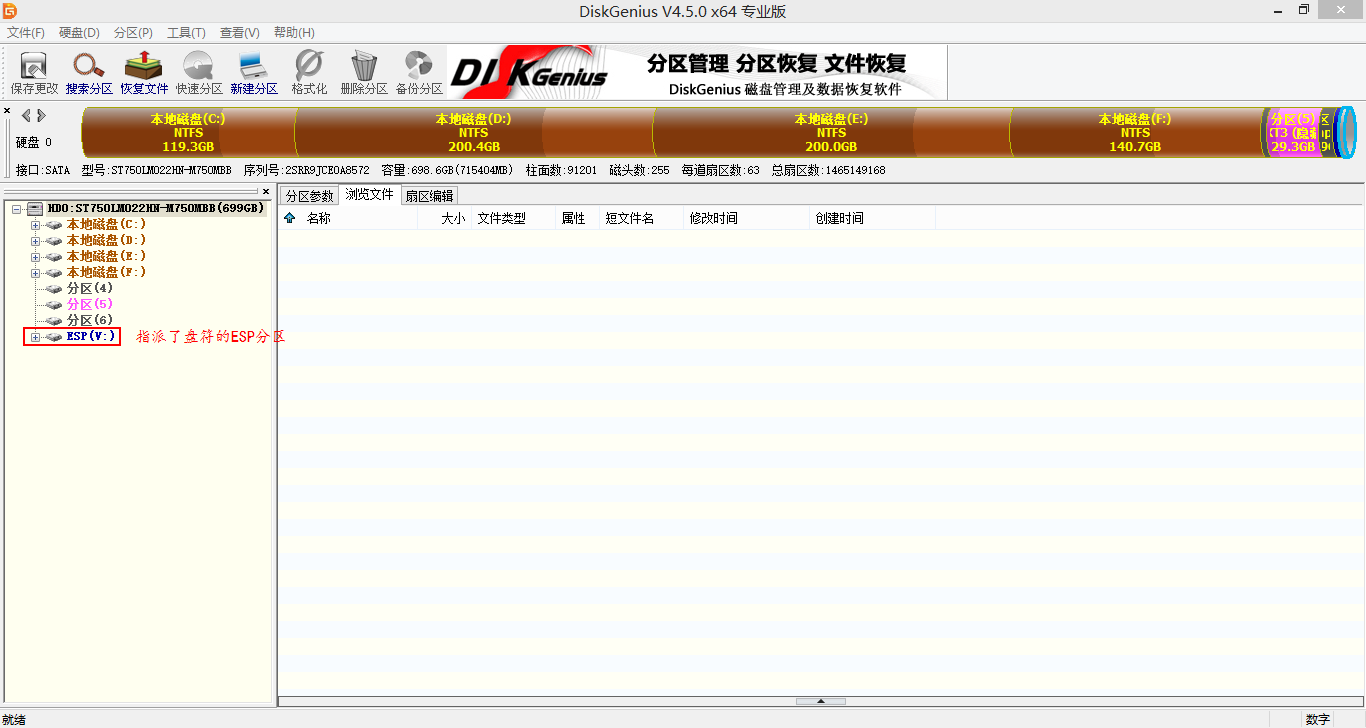Close the disk bar panel with X
The height and width of the screenshot is (728, 1366).
pyautogui.click(x=7, y=111)
